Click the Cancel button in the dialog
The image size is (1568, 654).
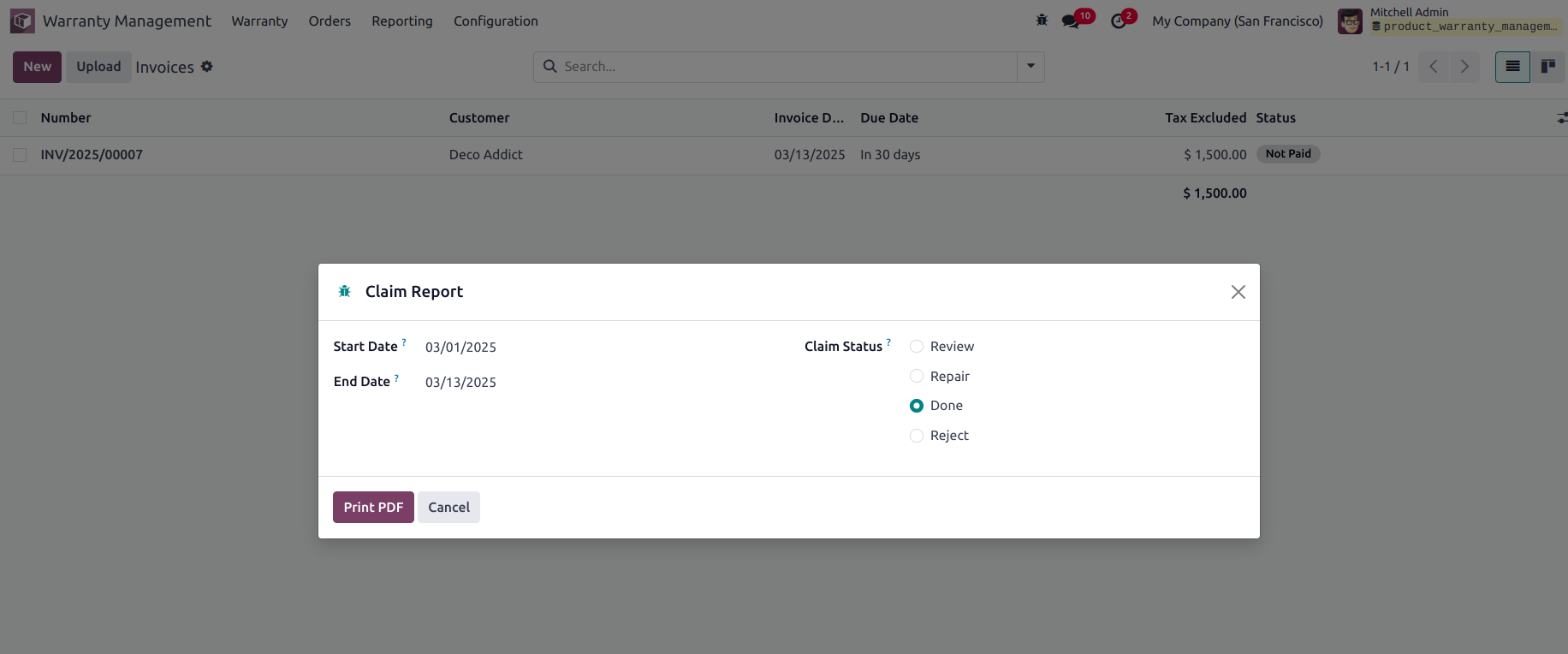[x=448, y=507]
